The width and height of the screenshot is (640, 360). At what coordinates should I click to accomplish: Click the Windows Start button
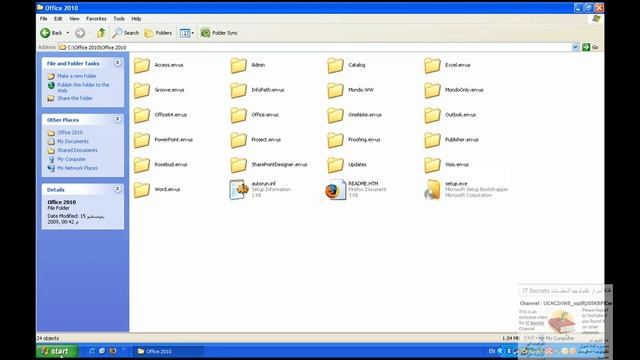[57, 351]
